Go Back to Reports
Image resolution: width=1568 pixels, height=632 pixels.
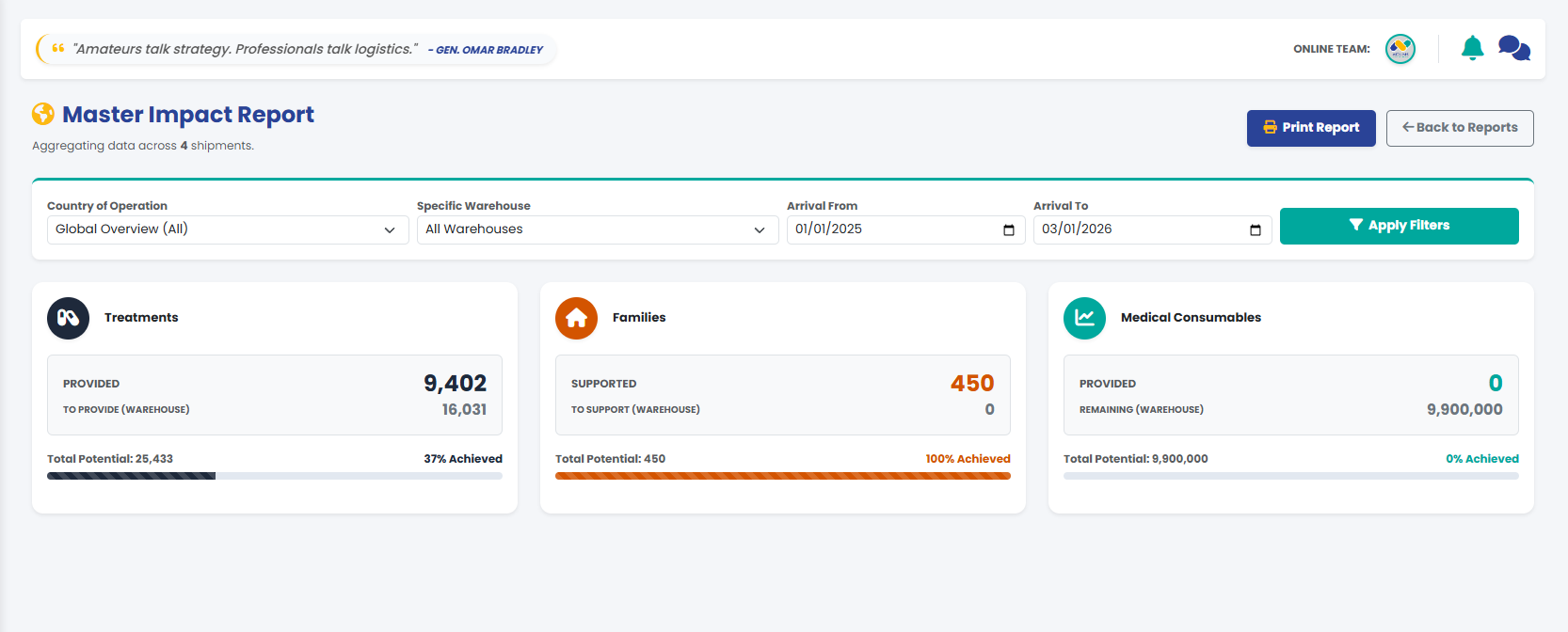pos(1460,128)
